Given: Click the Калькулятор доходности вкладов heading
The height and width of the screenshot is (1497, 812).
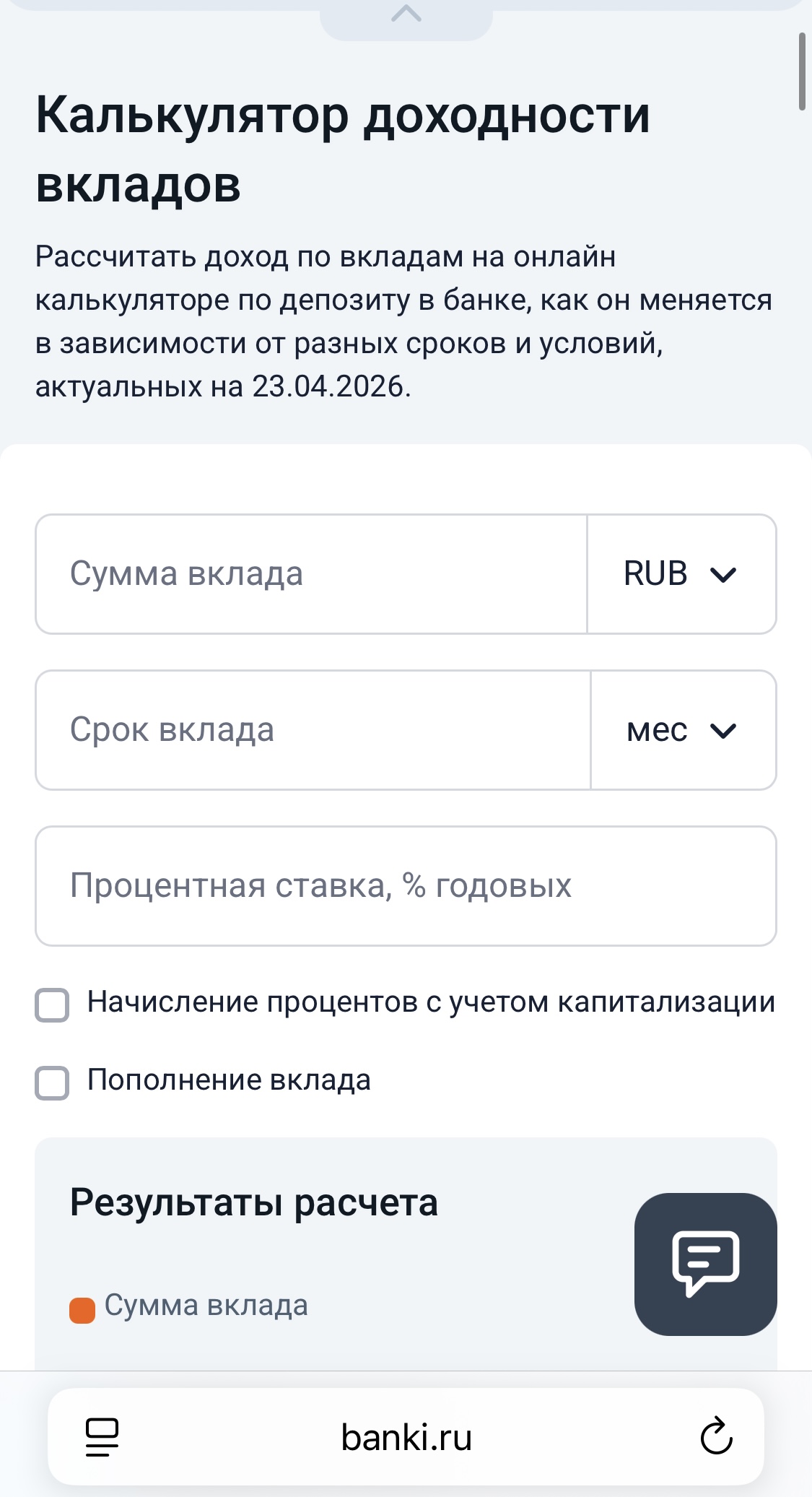Looking at the screenshot, I should click(343, 149).
